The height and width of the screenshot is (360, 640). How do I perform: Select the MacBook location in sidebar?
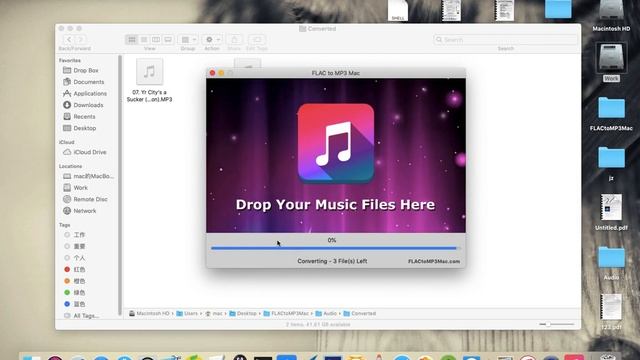point(89,176)
